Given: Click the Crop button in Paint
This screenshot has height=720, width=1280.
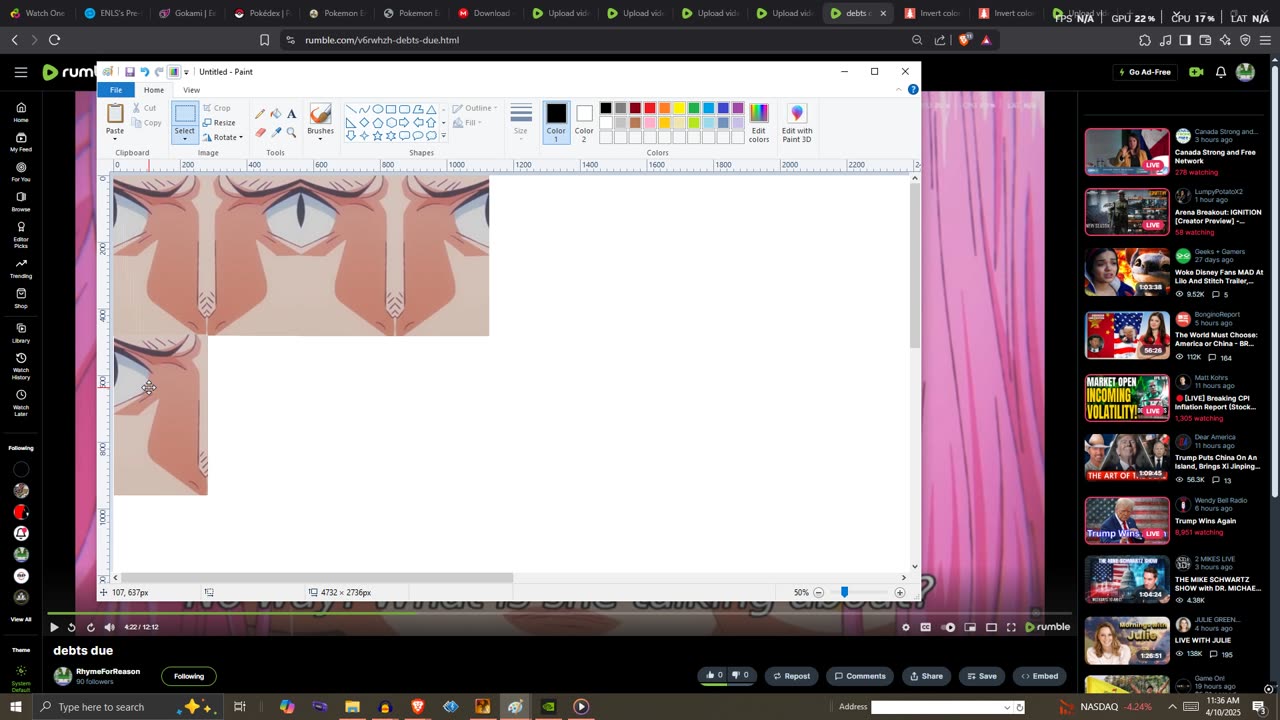Looking at the screenshot, I should (x=216, y=108).
